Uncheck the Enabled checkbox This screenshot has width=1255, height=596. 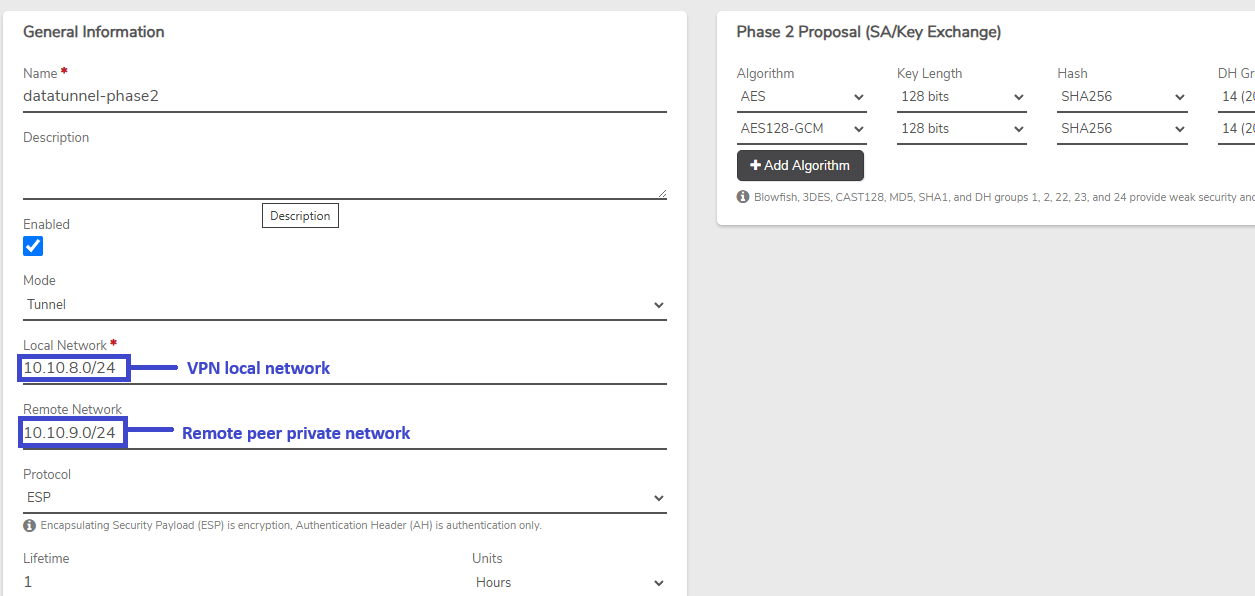[33, 246]
